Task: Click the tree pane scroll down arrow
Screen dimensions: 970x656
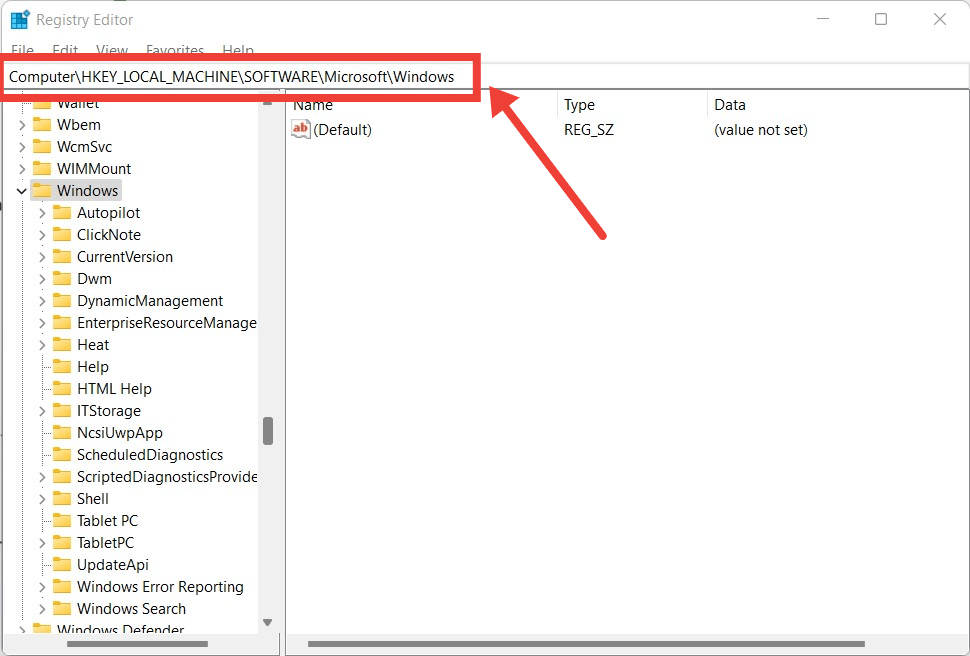Action: click(268, 622)
